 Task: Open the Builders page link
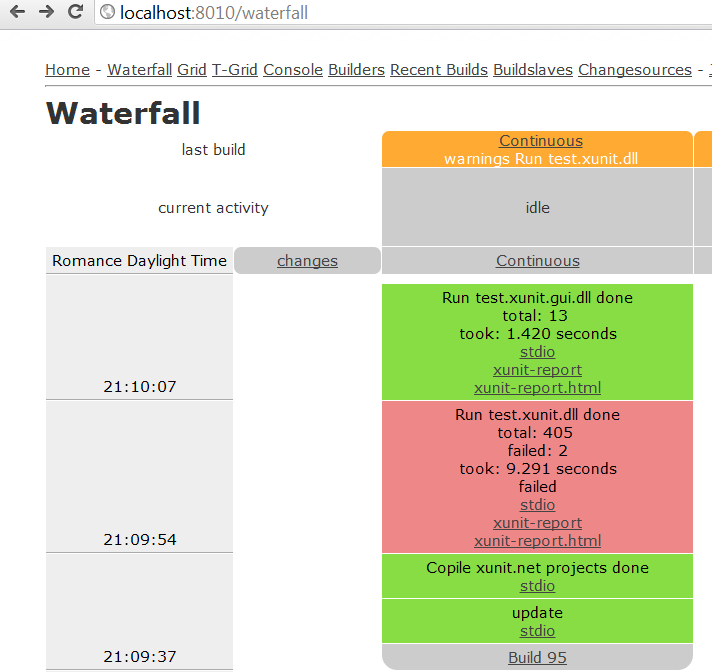point(356,70)
